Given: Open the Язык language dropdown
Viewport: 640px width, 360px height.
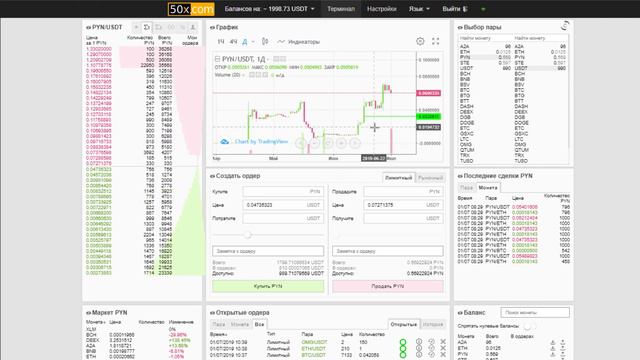Looking at the screenshot, I should point(419,9).
